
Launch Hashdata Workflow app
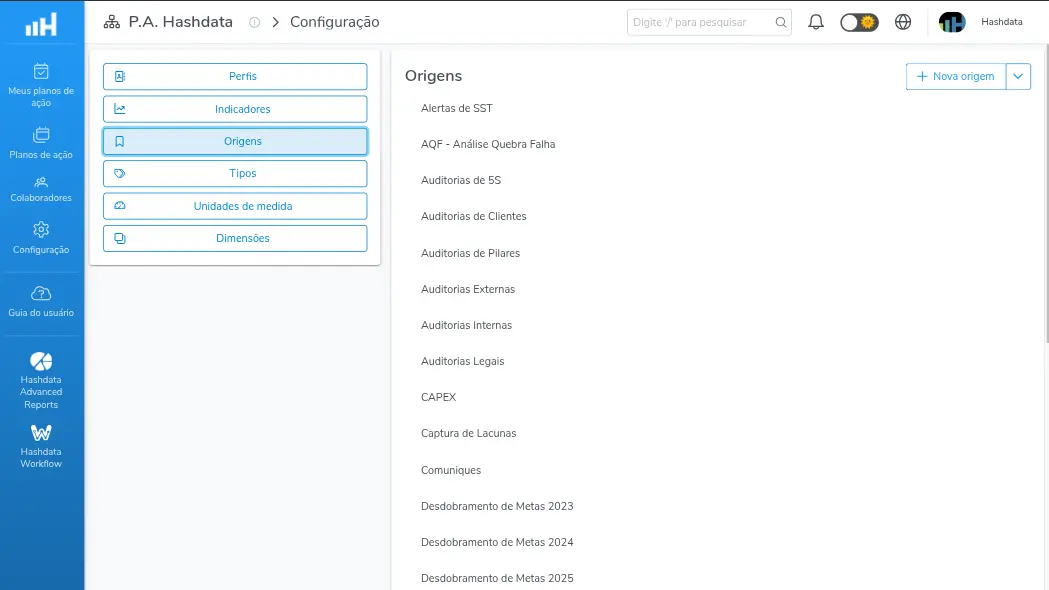[x=41, y=446]
